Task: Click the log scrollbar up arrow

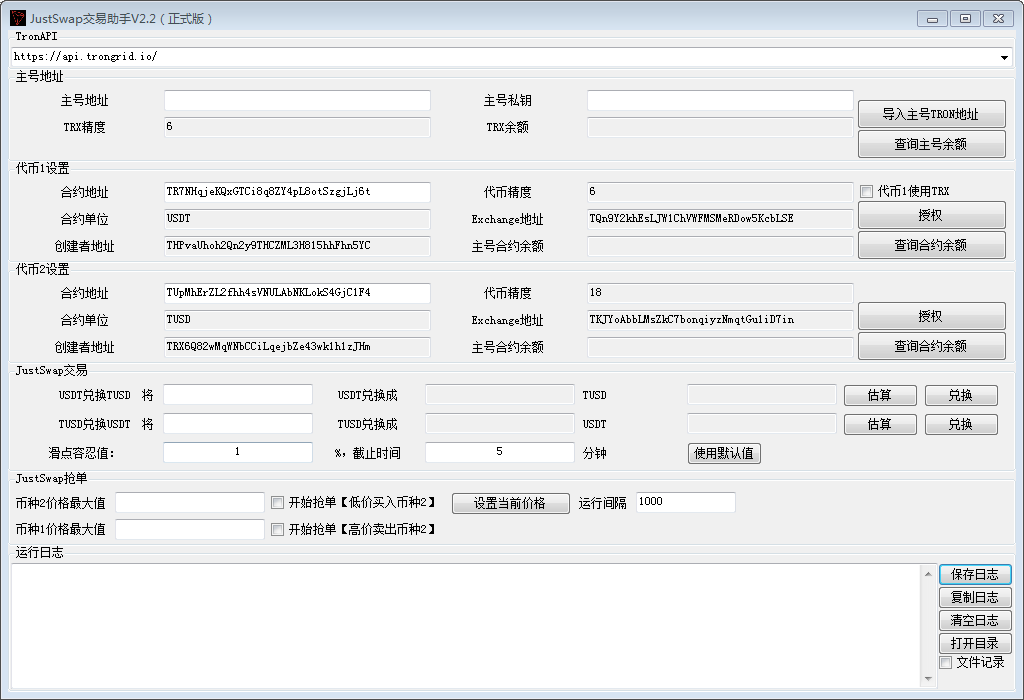Action: point(928,574)
